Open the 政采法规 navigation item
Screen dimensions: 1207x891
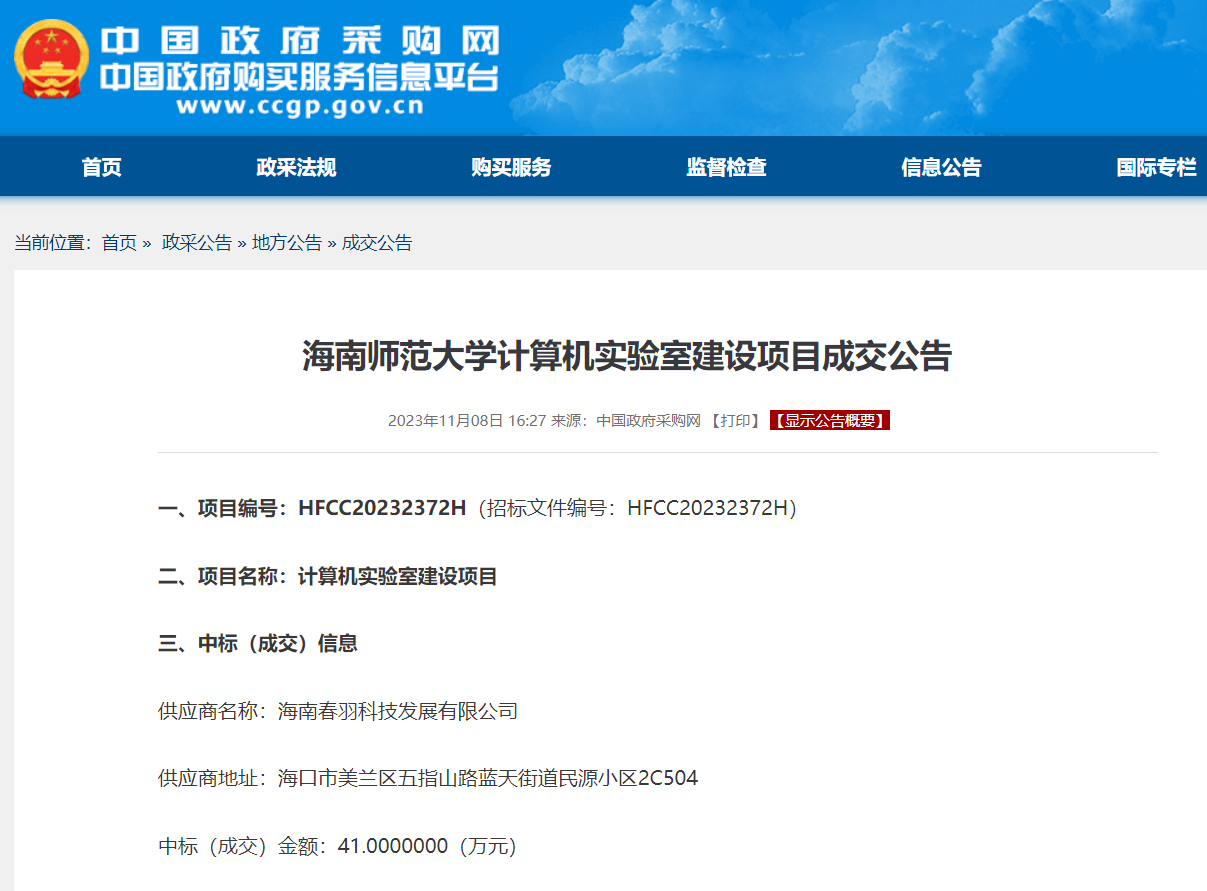tap(296, 167)
